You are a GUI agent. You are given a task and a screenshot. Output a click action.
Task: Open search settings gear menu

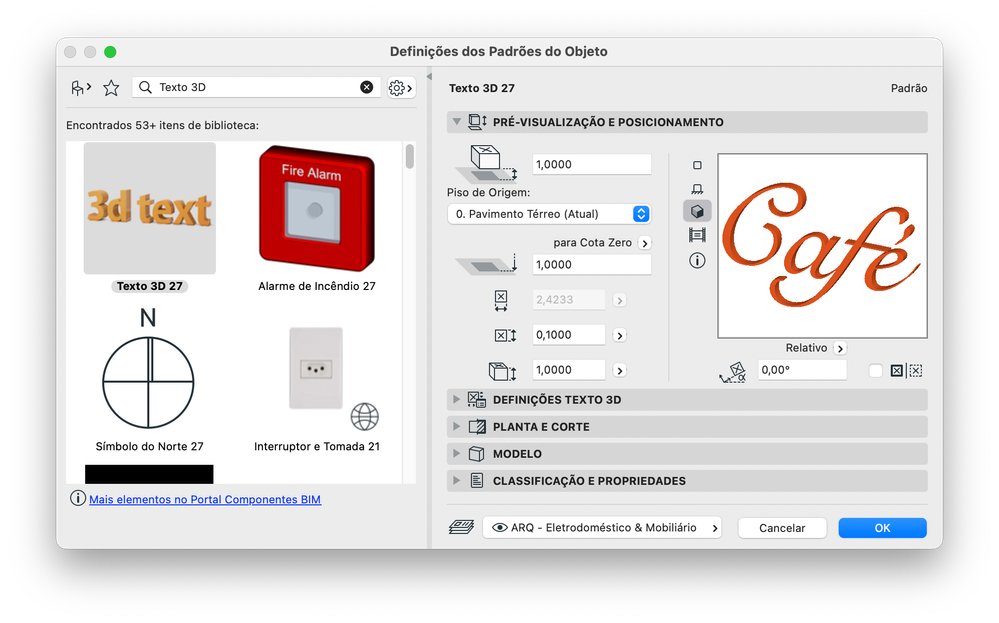pos(401,88)
